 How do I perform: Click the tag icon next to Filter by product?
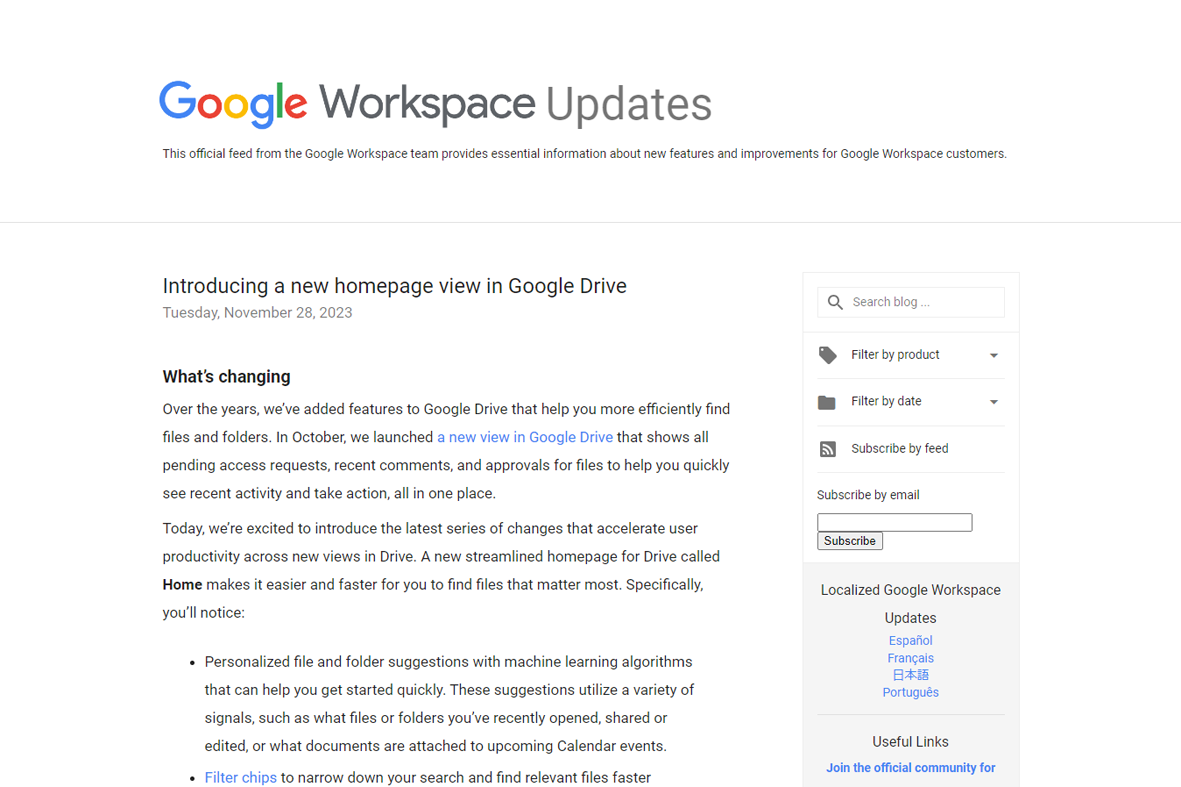click(828, 355)
